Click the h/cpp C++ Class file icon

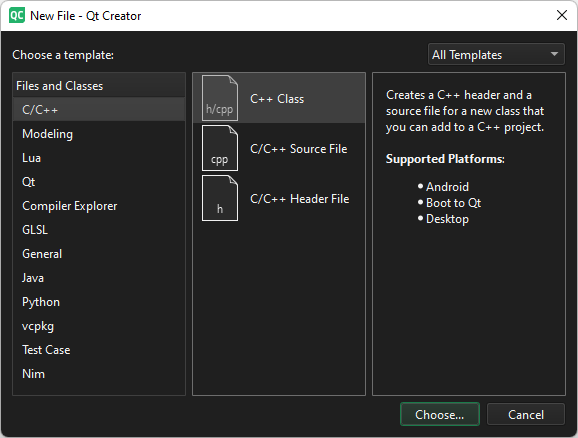point(220,98)
